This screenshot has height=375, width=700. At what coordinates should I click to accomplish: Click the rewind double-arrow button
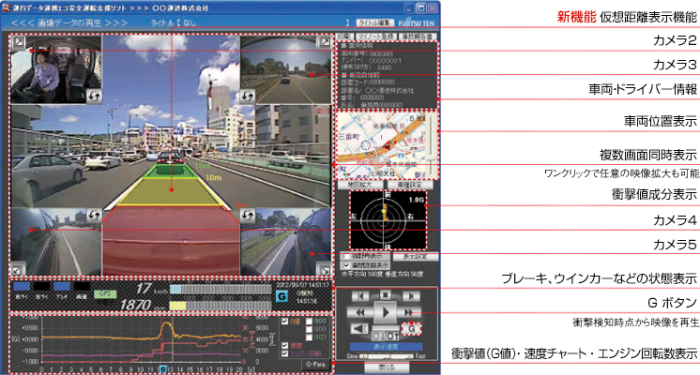pyautogui.click(x=359, y=312)
